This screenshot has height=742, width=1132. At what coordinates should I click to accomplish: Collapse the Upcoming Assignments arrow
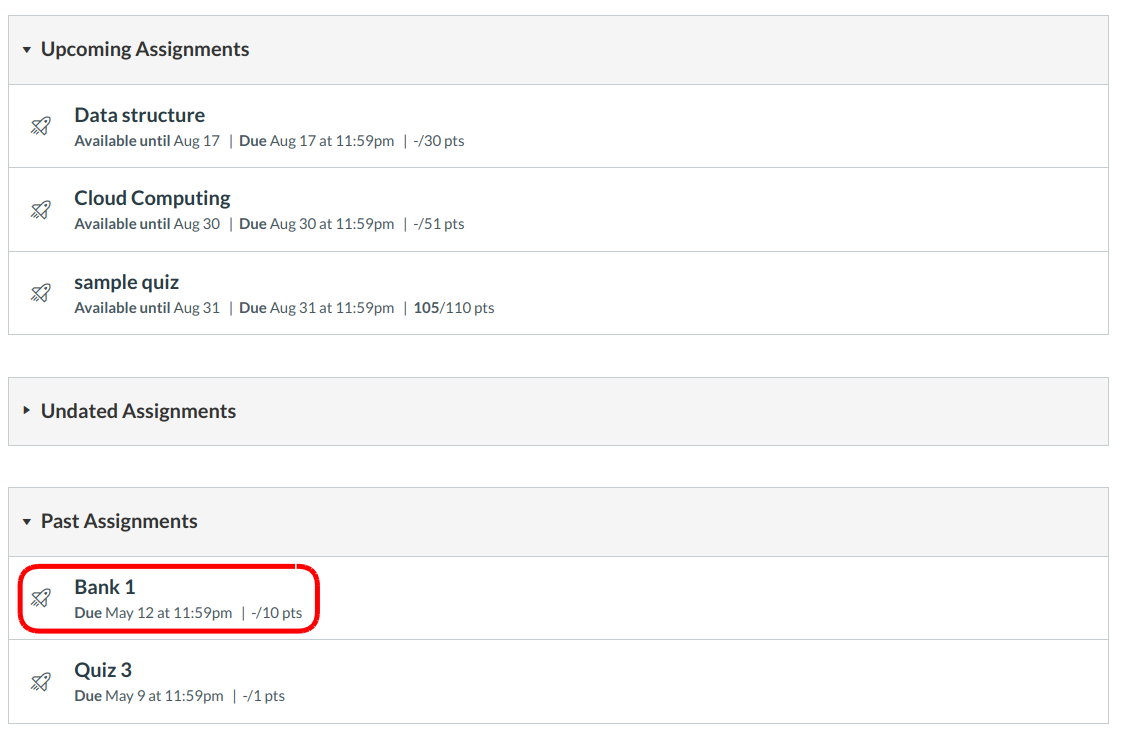[27, 50]
